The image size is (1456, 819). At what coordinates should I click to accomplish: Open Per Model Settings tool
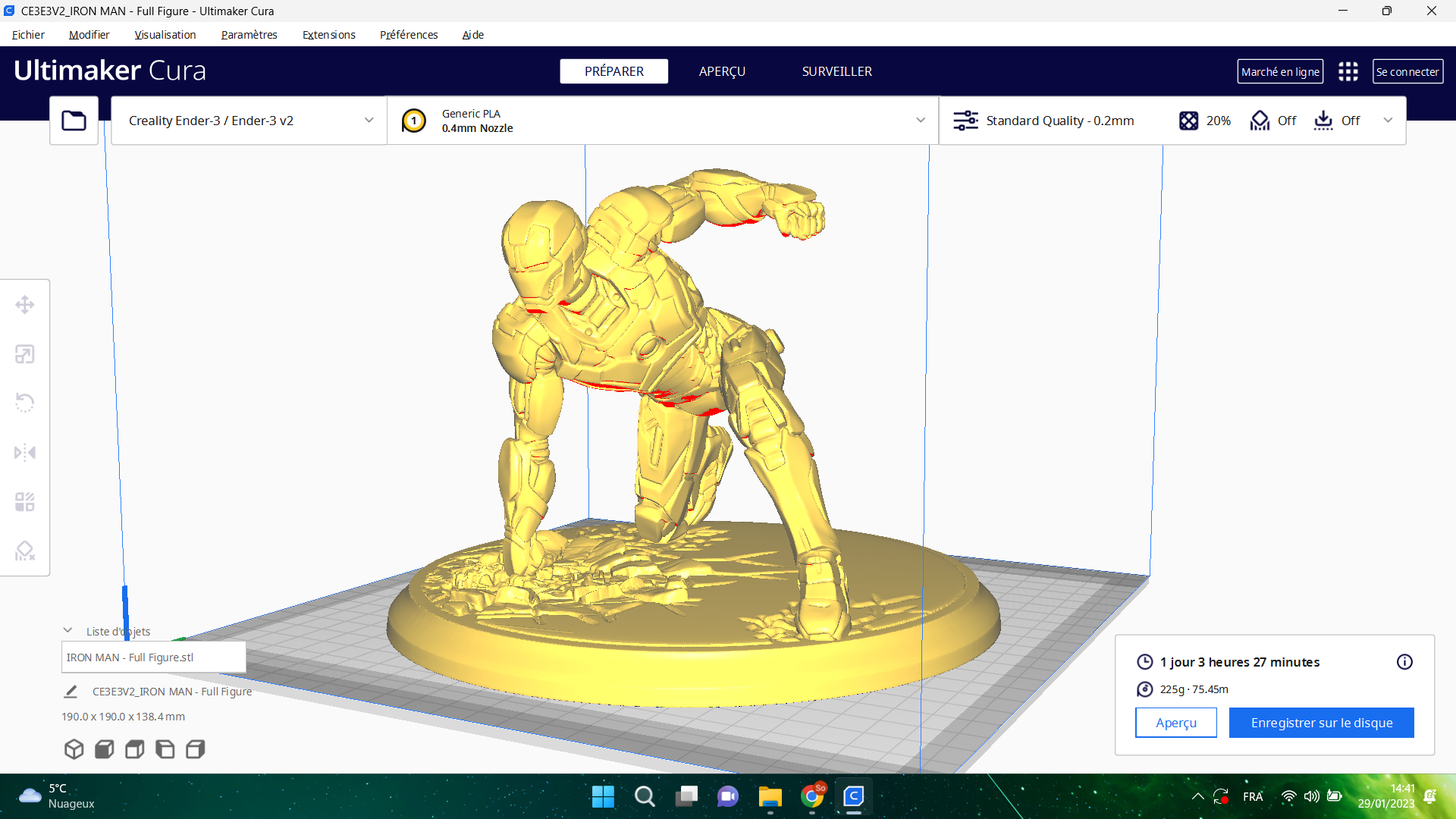click(25, 502)
